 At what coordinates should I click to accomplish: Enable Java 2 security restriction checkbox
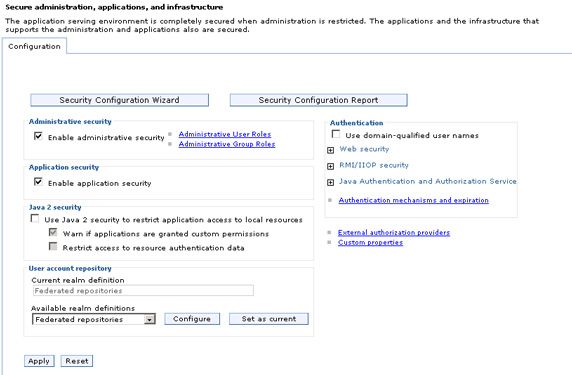pyautogui.click(x=35, y=219)
